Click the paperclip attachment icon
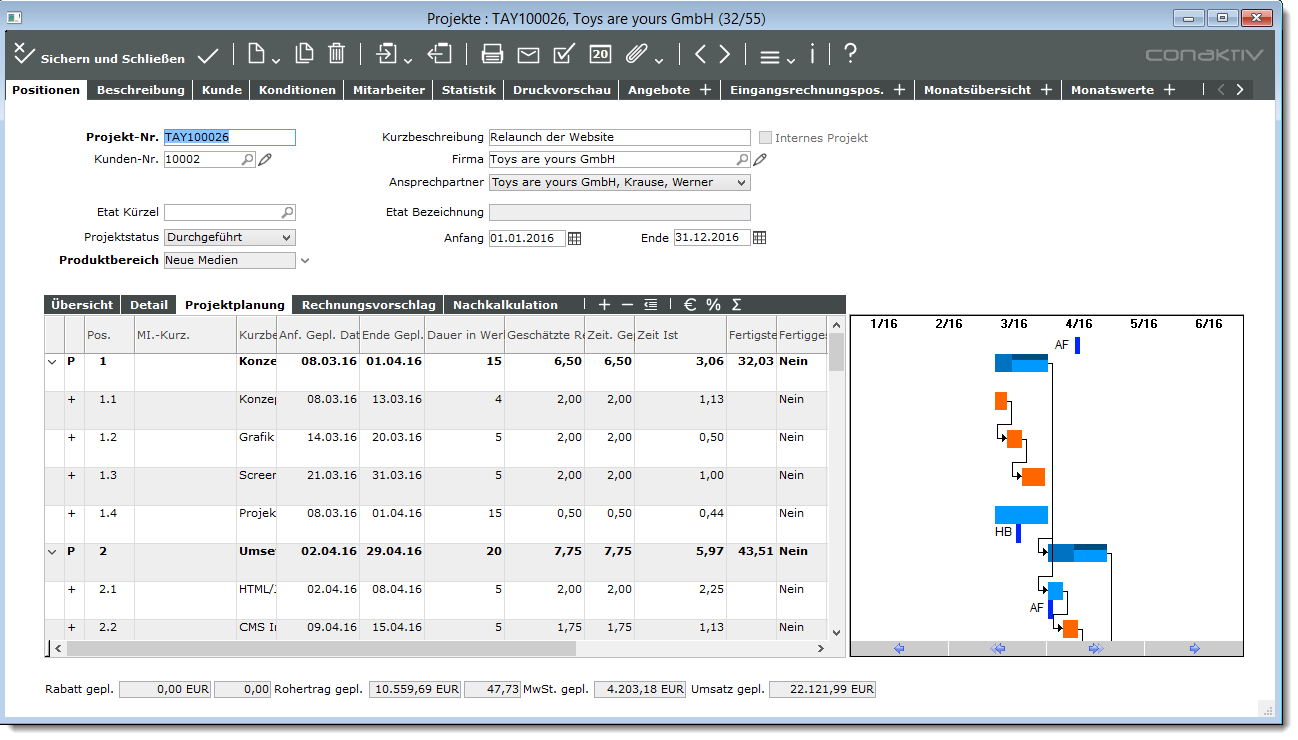Screen dimensions: 1298x740 (x=635, y=54)
